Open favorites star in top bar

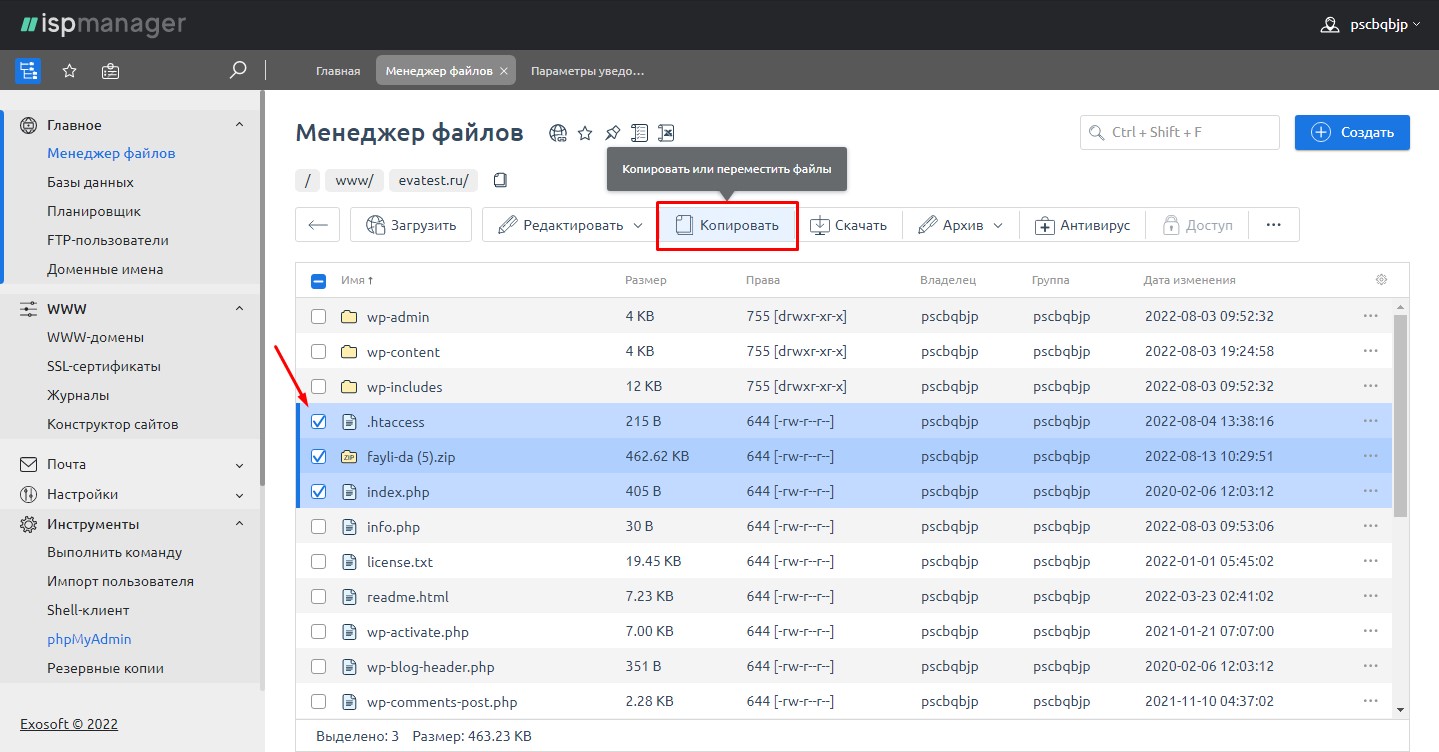[x=69, y=71]
